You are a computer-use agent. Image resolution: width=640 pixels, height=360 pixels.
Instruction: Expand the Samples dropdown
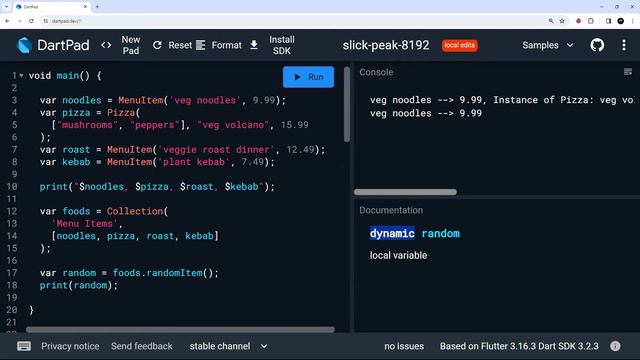(547, 45)
